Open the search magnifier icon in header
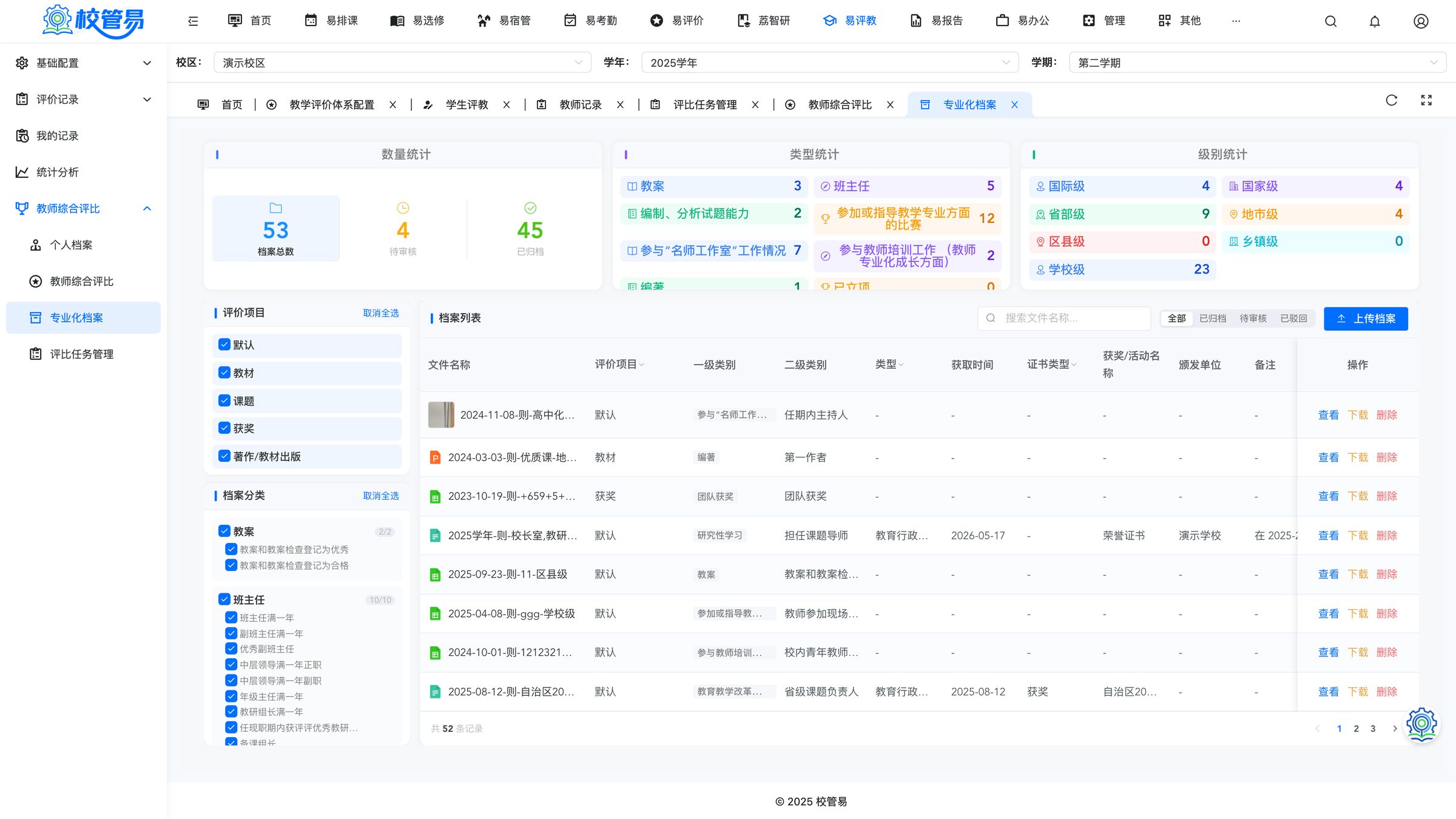The height and width of the screenshot is (819, 1456). coord(1330,21)
